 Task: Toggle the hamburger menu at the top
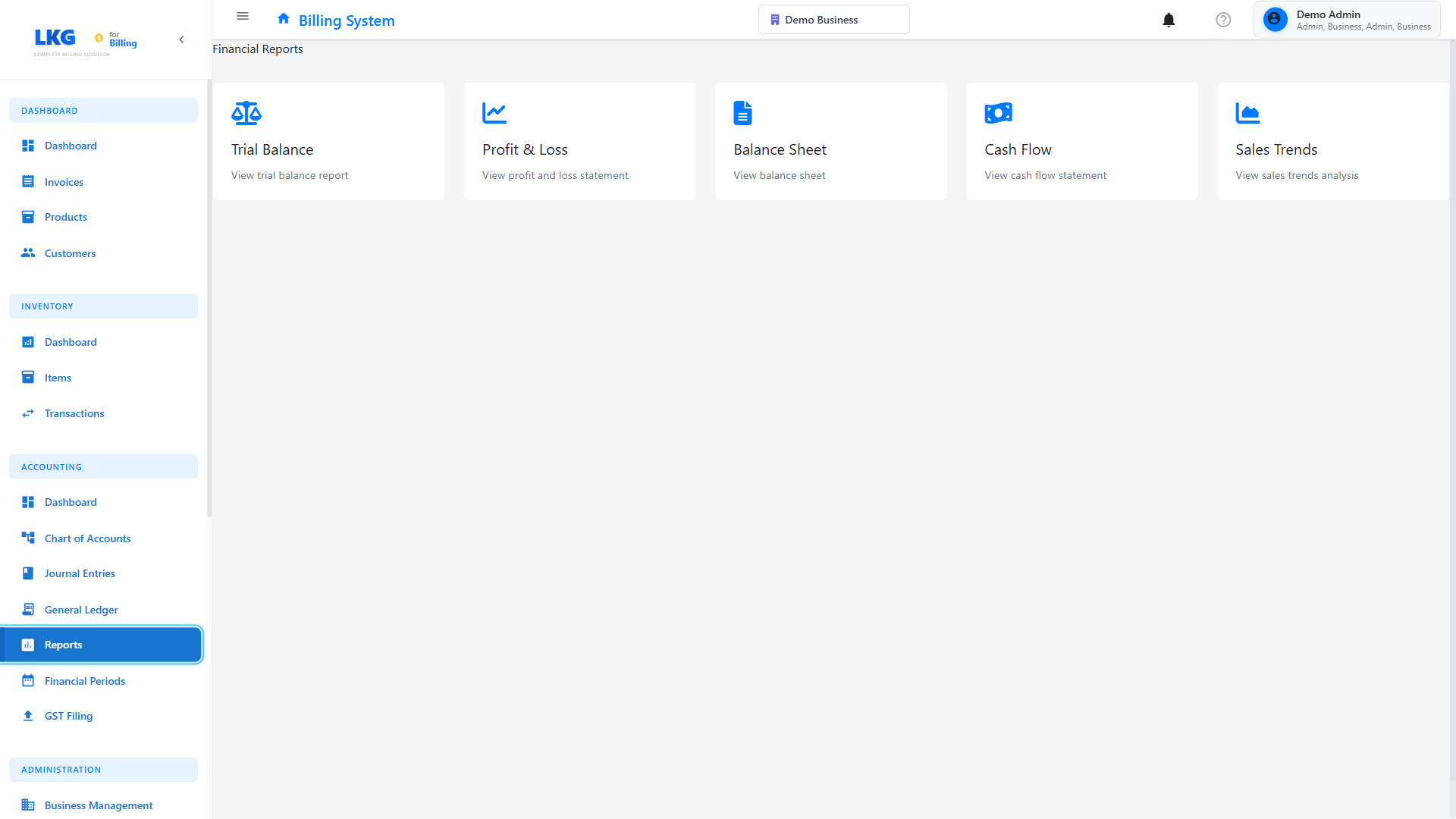pos(243,16)
